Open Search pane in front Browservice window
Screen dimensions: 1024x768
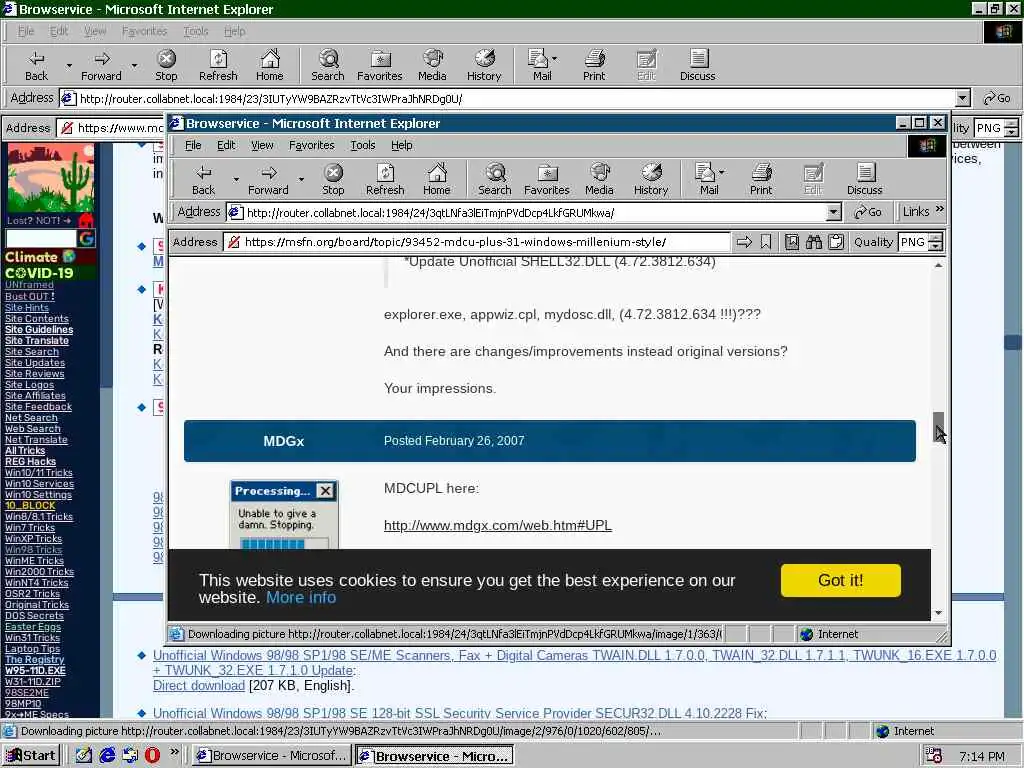(494, 179)
